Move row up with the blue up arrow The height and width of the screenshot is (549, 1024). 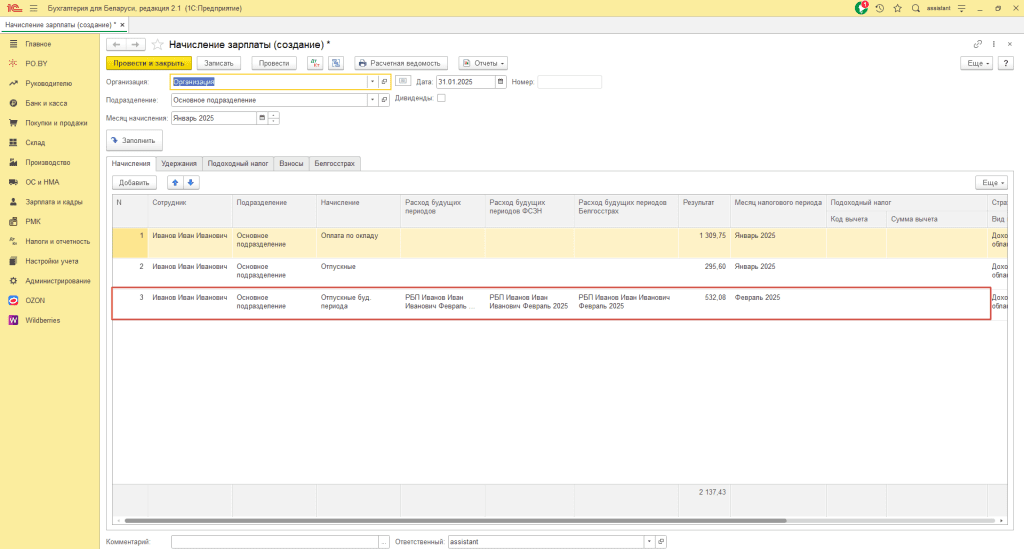coord(175,183)
